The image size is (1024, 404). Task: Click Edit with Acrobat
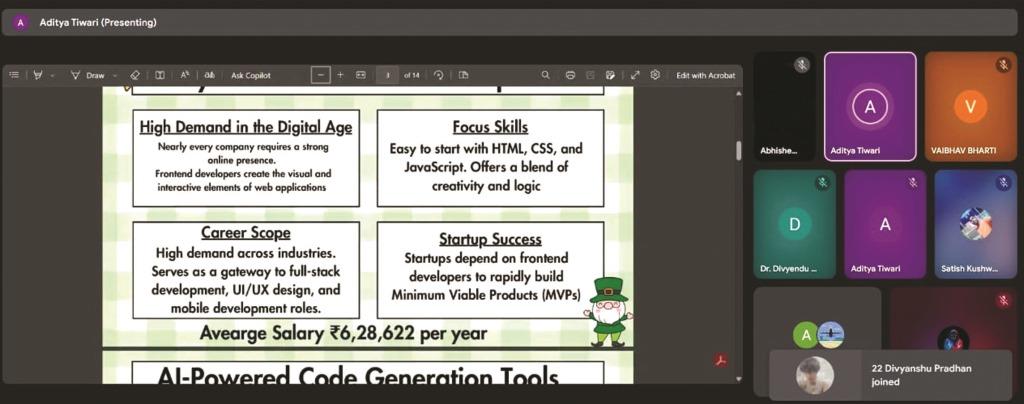pos(705,75)
